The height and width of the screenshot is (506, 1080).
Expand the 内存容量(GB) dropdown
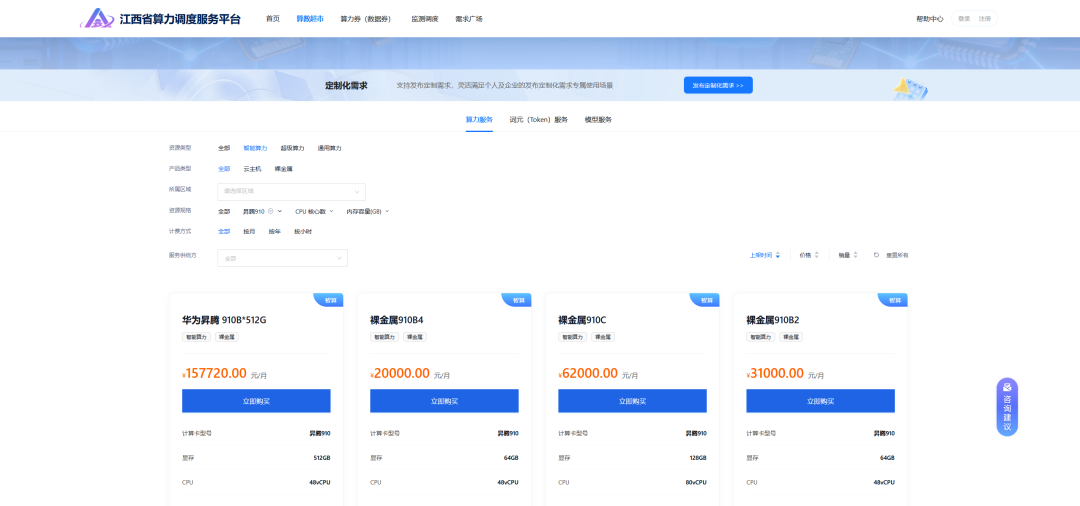(367, 211)
